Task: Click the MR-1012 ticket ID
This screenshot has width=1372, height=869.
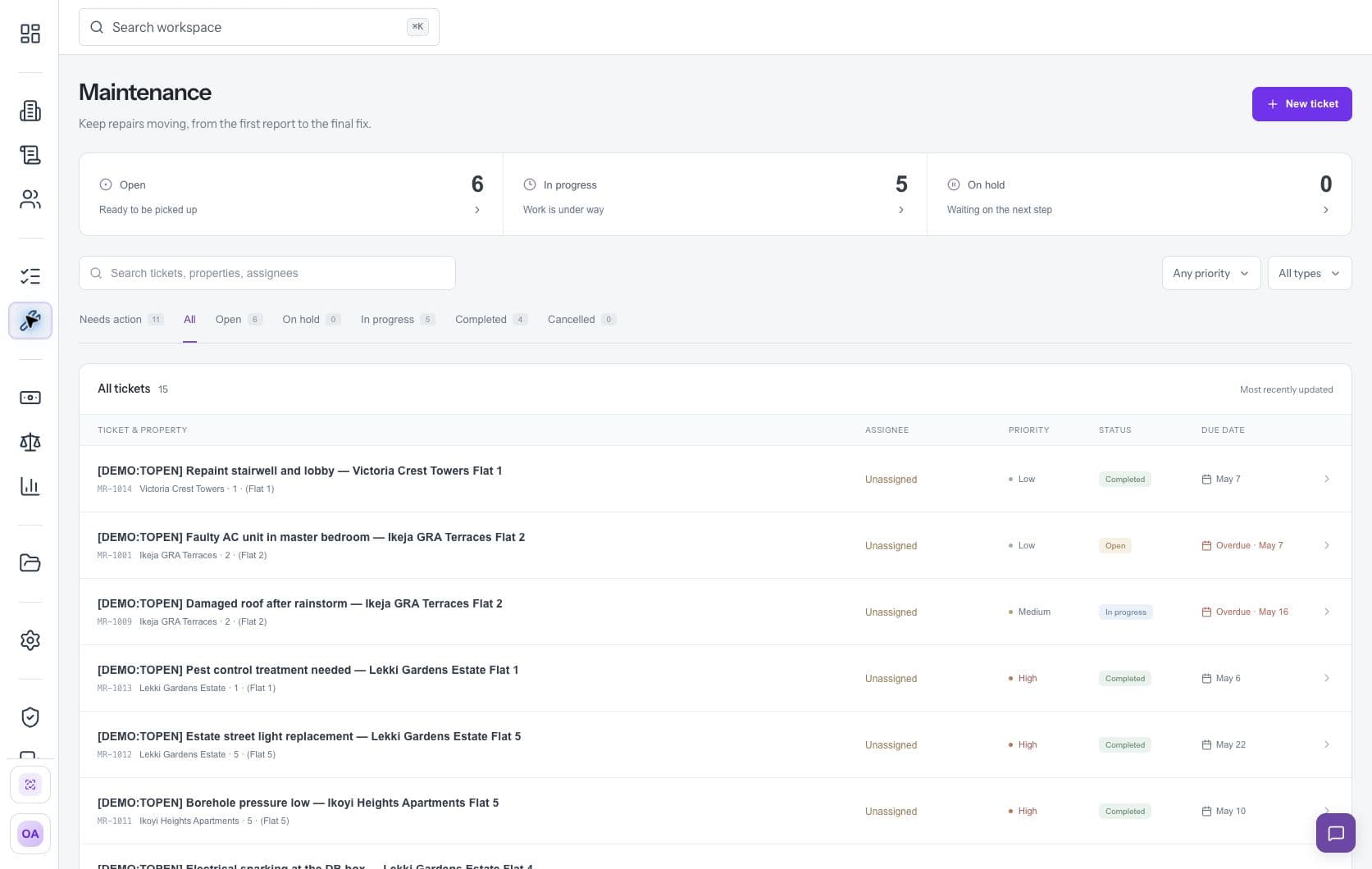Action: point(114,754)
